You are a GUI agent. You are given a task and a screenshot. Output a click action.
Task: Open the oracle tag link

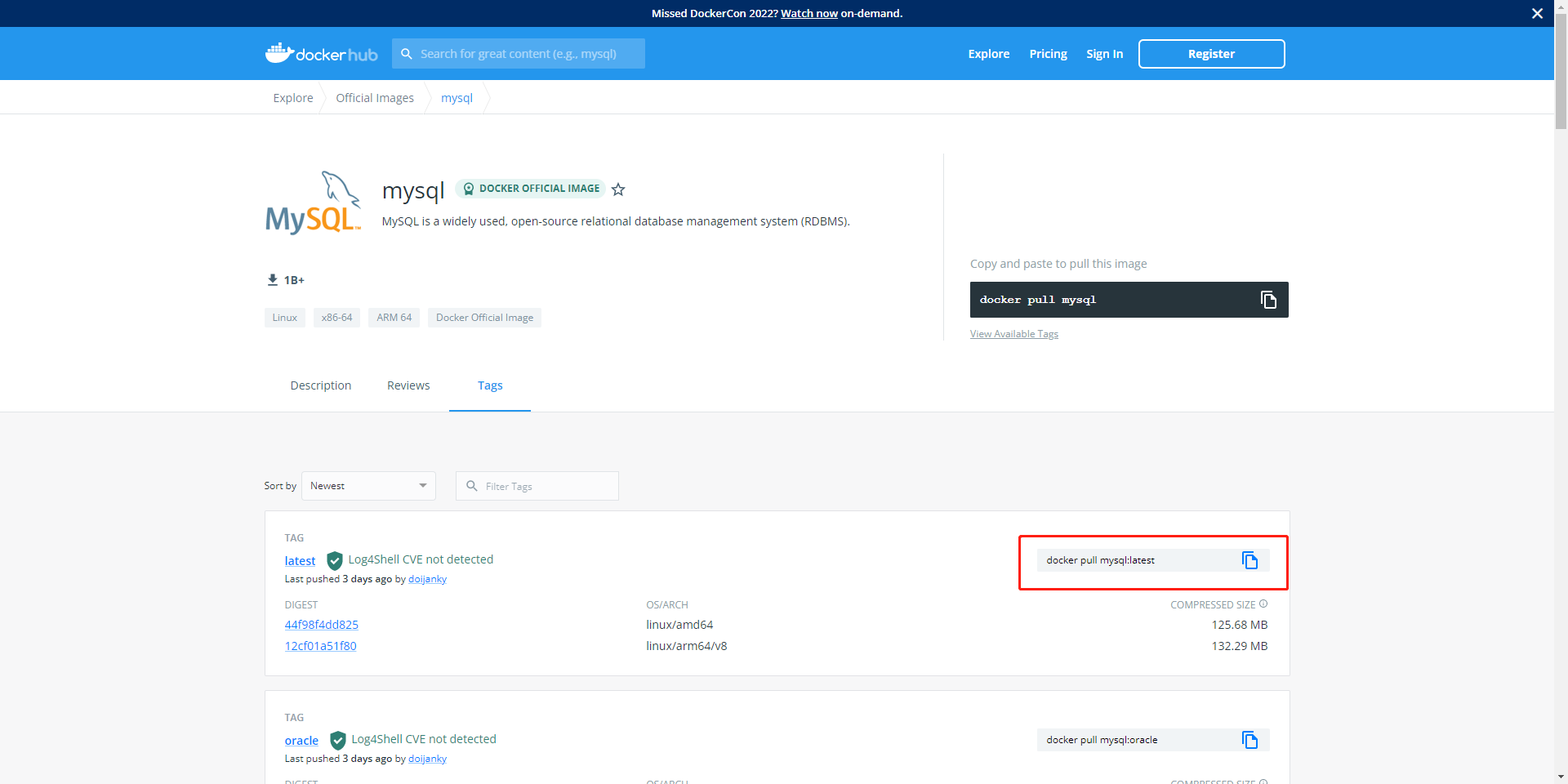point(301,741)
